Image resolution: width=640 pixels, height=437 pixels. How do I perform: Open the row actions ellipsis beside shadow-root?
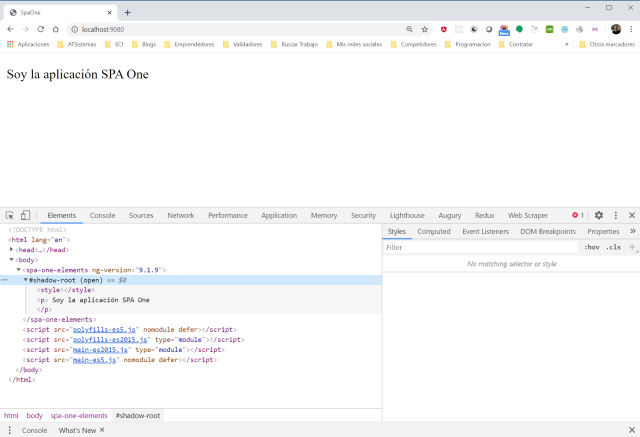(4, 280)
